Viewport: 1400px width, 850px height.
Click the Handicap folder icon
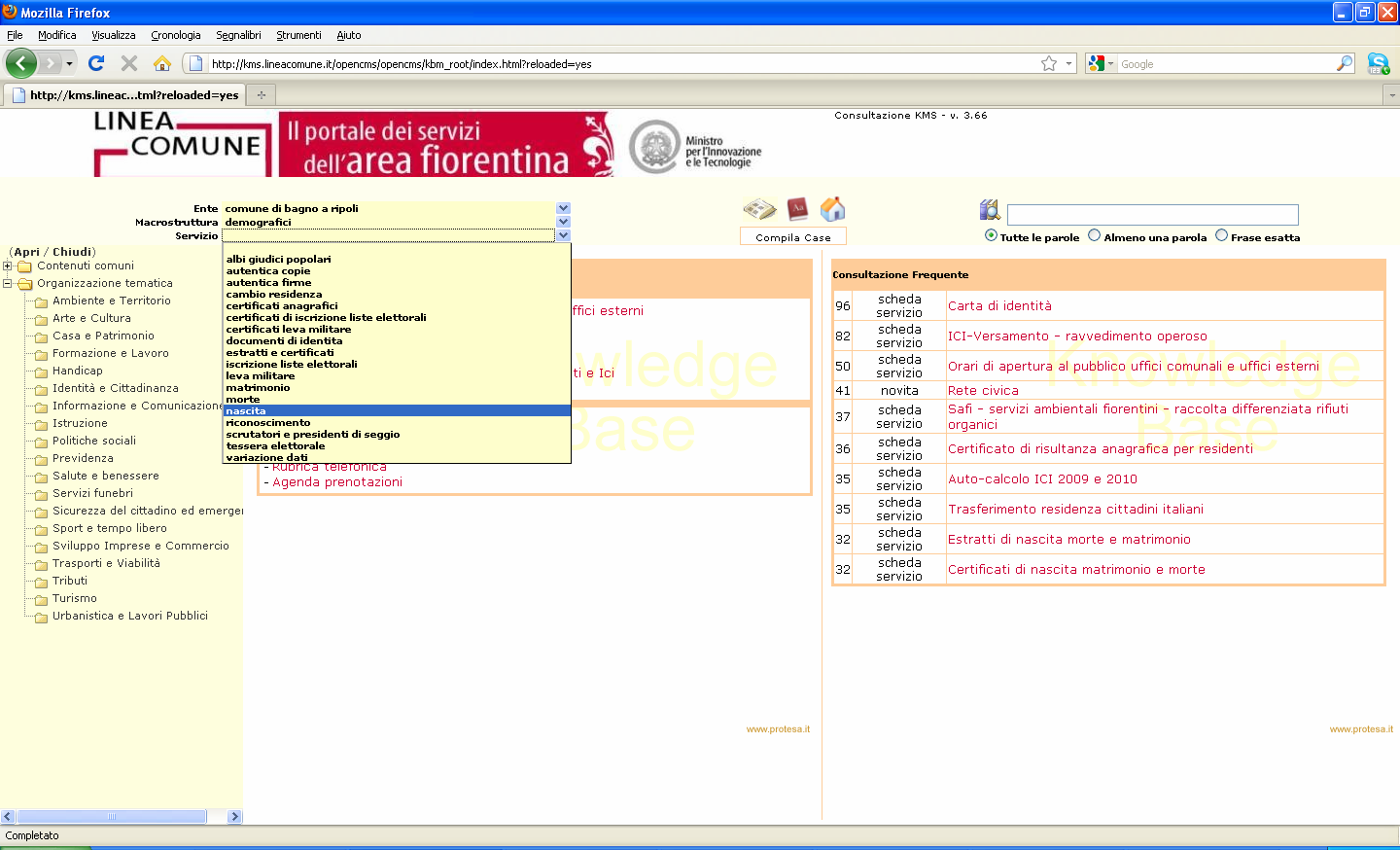(x=41, y=372)
